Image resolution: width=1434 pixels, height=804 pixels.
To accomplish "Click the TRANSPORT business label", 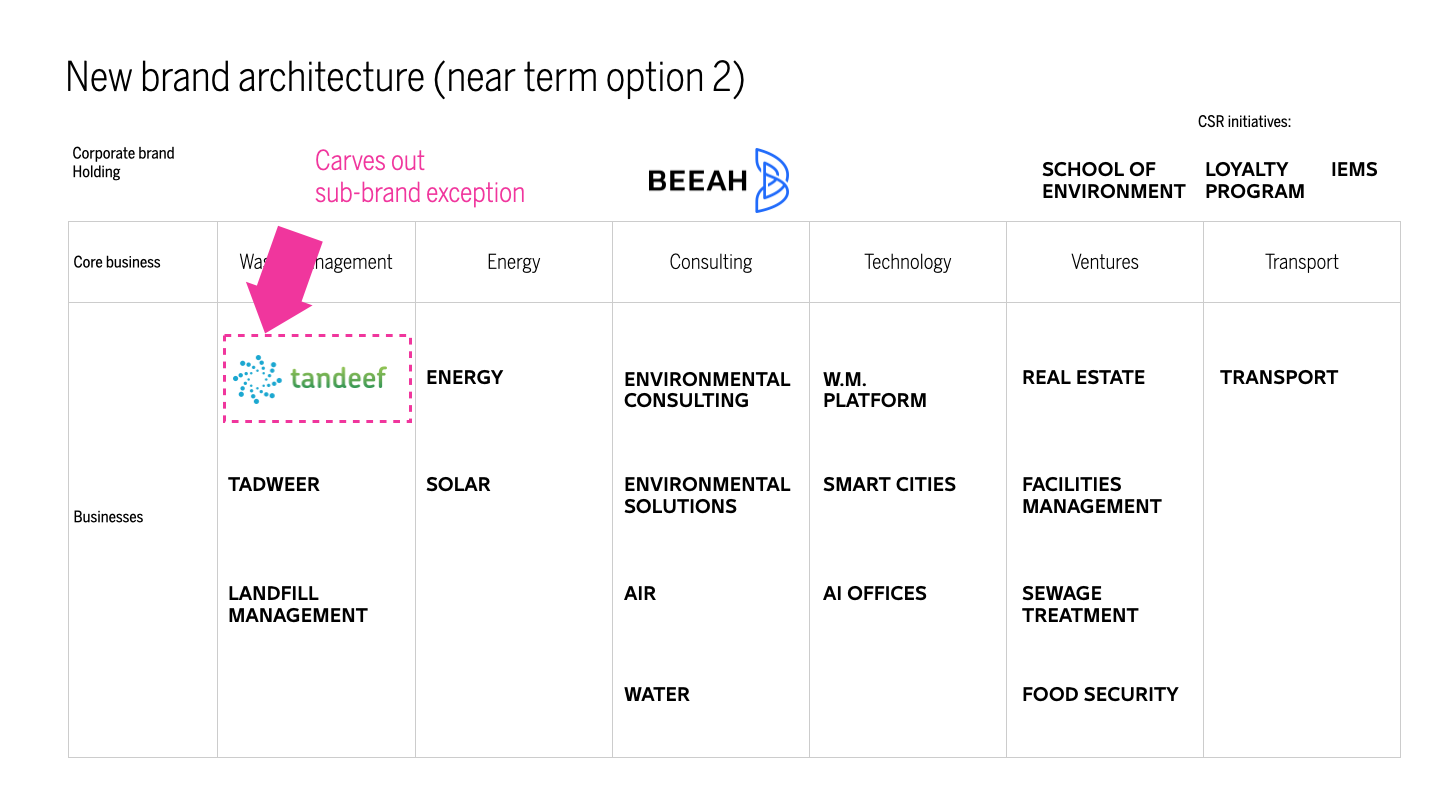I will click(1279, 378).
